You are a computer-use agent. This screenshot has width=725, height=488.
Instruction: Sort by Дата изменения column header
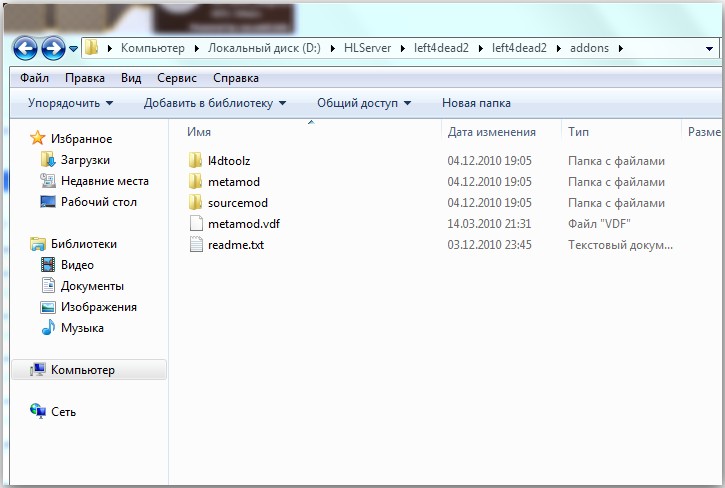pos(492,132)
